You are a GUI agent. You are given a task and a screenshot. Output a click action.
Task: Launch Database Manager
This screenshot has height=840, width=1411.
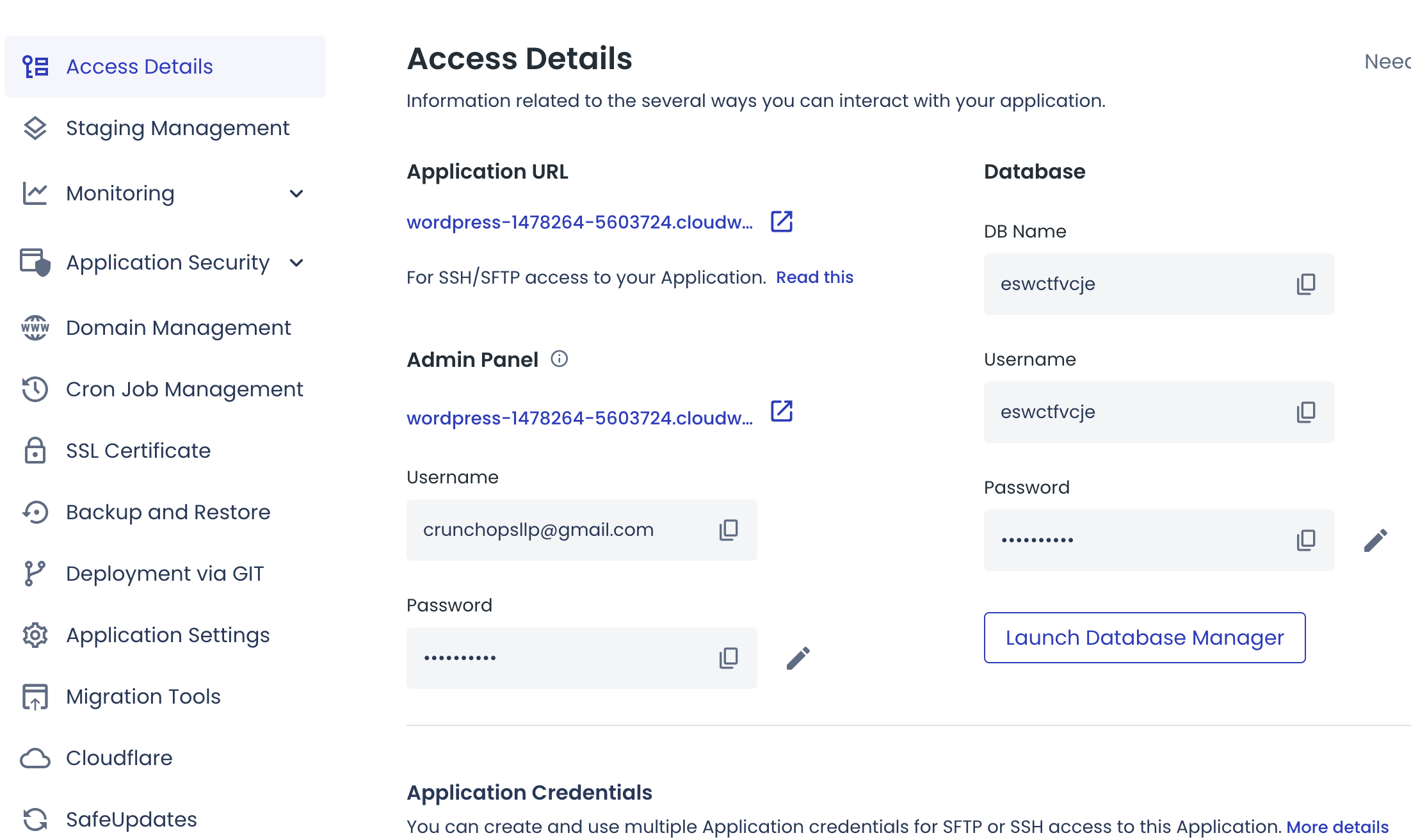click(x=1144, y=638)
